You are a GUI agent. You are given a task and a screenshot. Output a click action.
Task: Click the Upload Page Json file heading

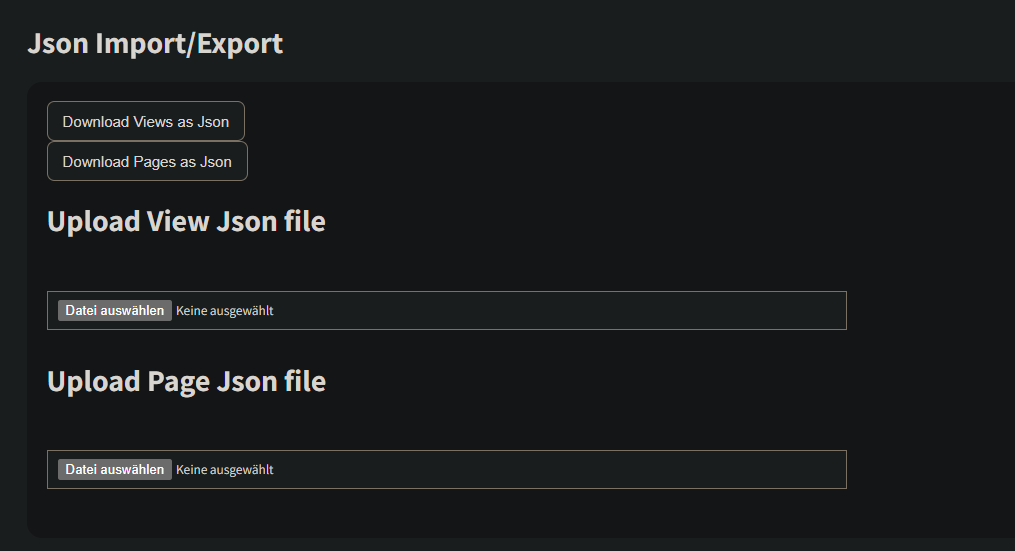click(186, 381)
